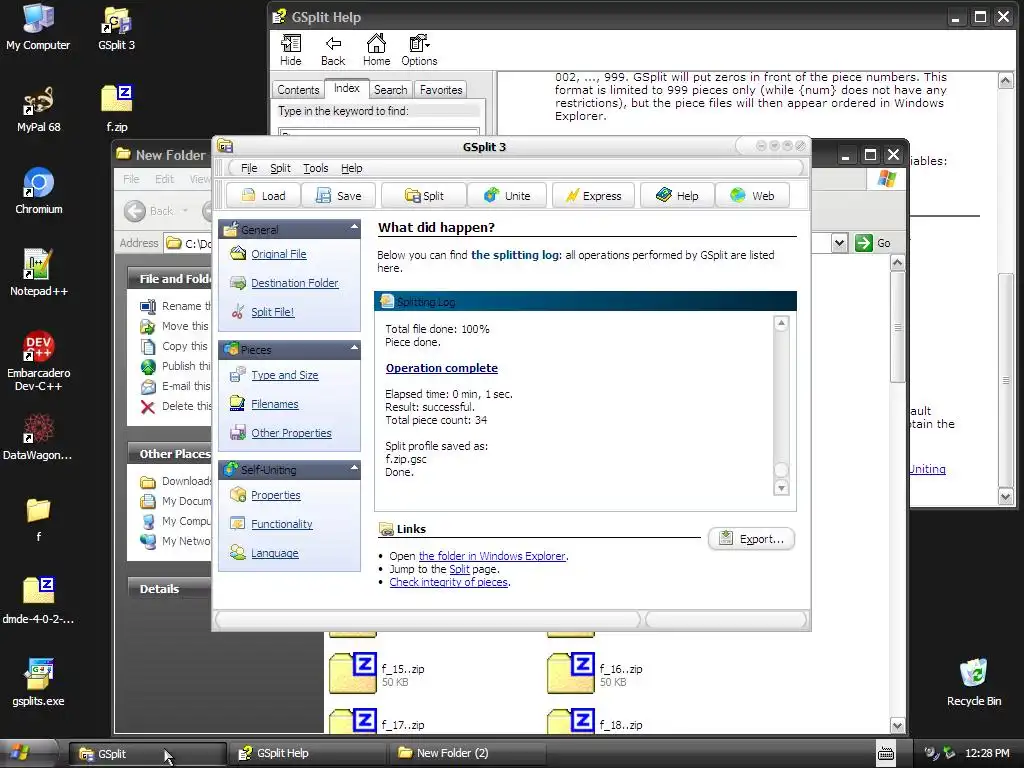The image size is (1024, 768).
Task: Click the keyboard icon in taskbar
Action: (886, 754)
